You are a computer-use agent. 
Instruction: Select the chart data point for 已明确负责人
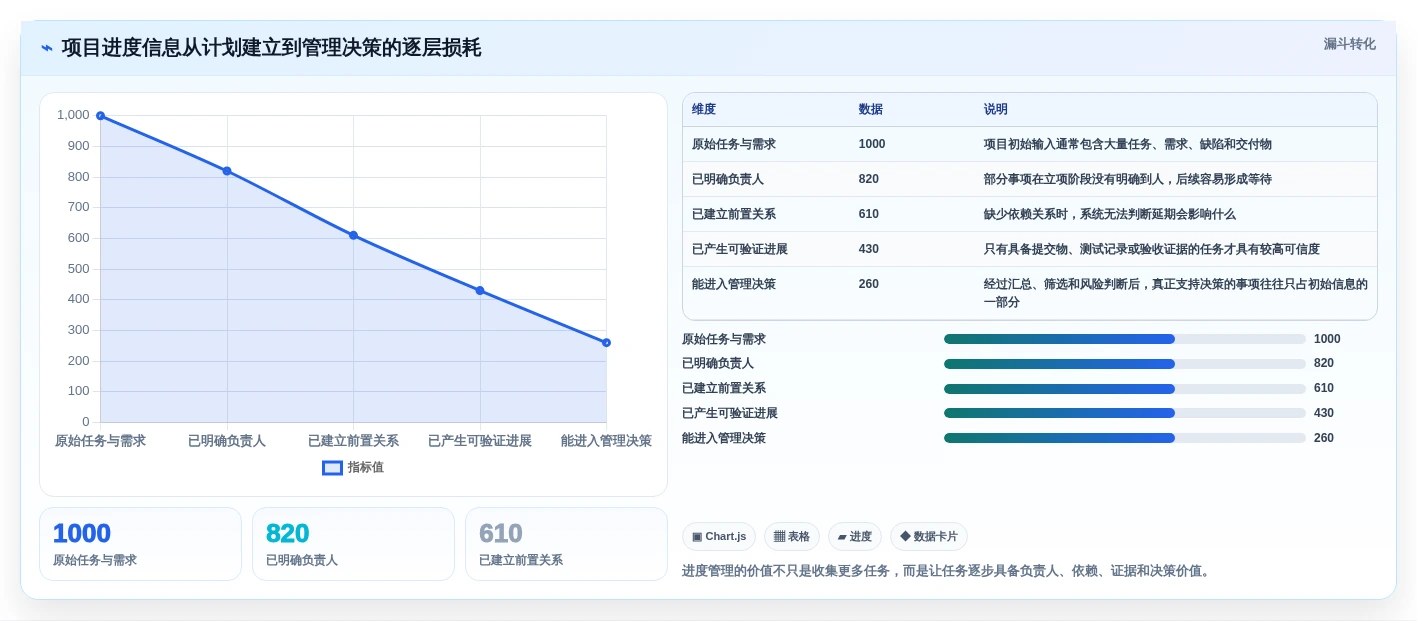coord(227,171)
